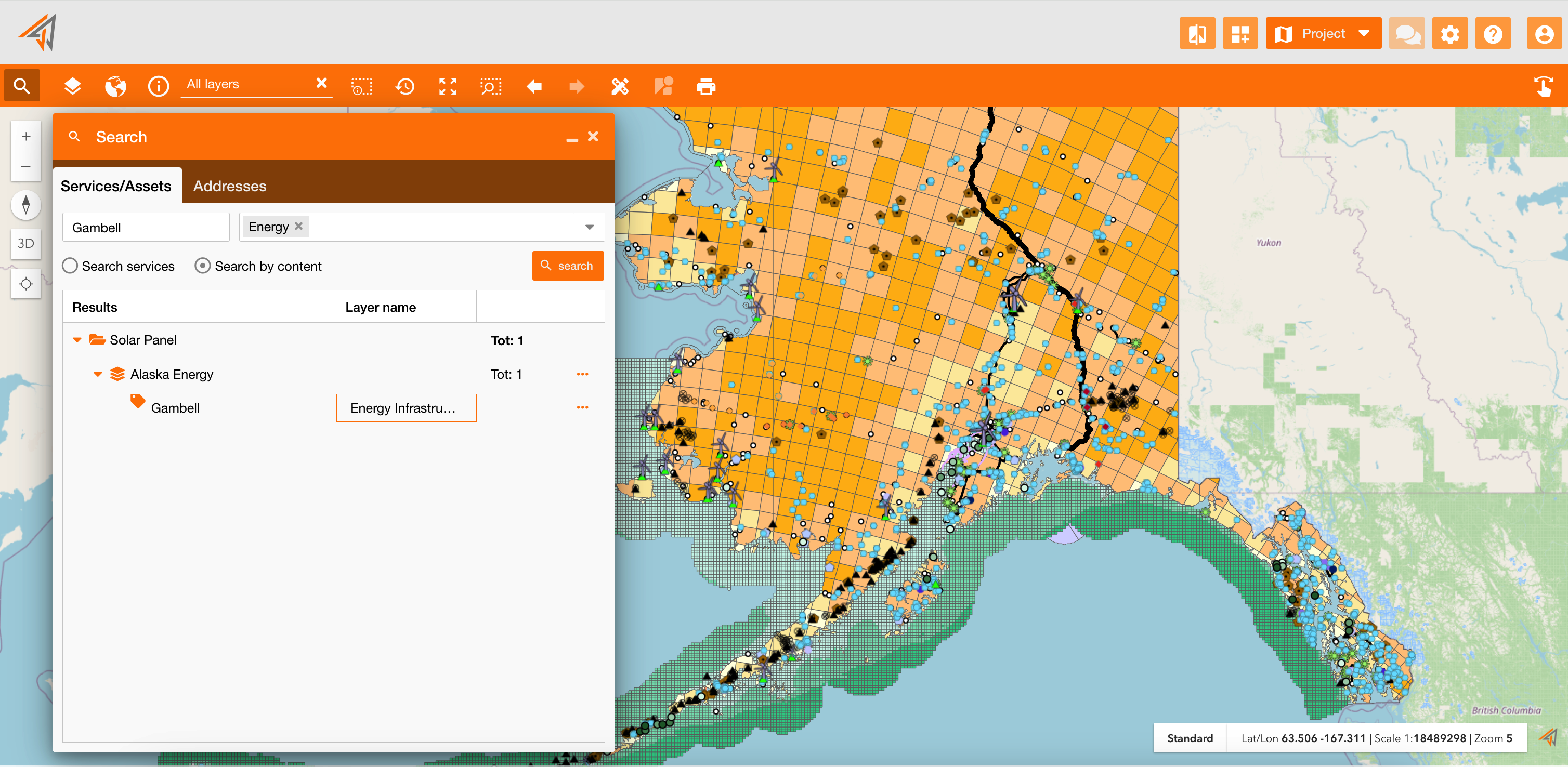Image resolution: width=1568 pixels, height=767 pixels.
Task: Click the orange search button
Action: 568,266
